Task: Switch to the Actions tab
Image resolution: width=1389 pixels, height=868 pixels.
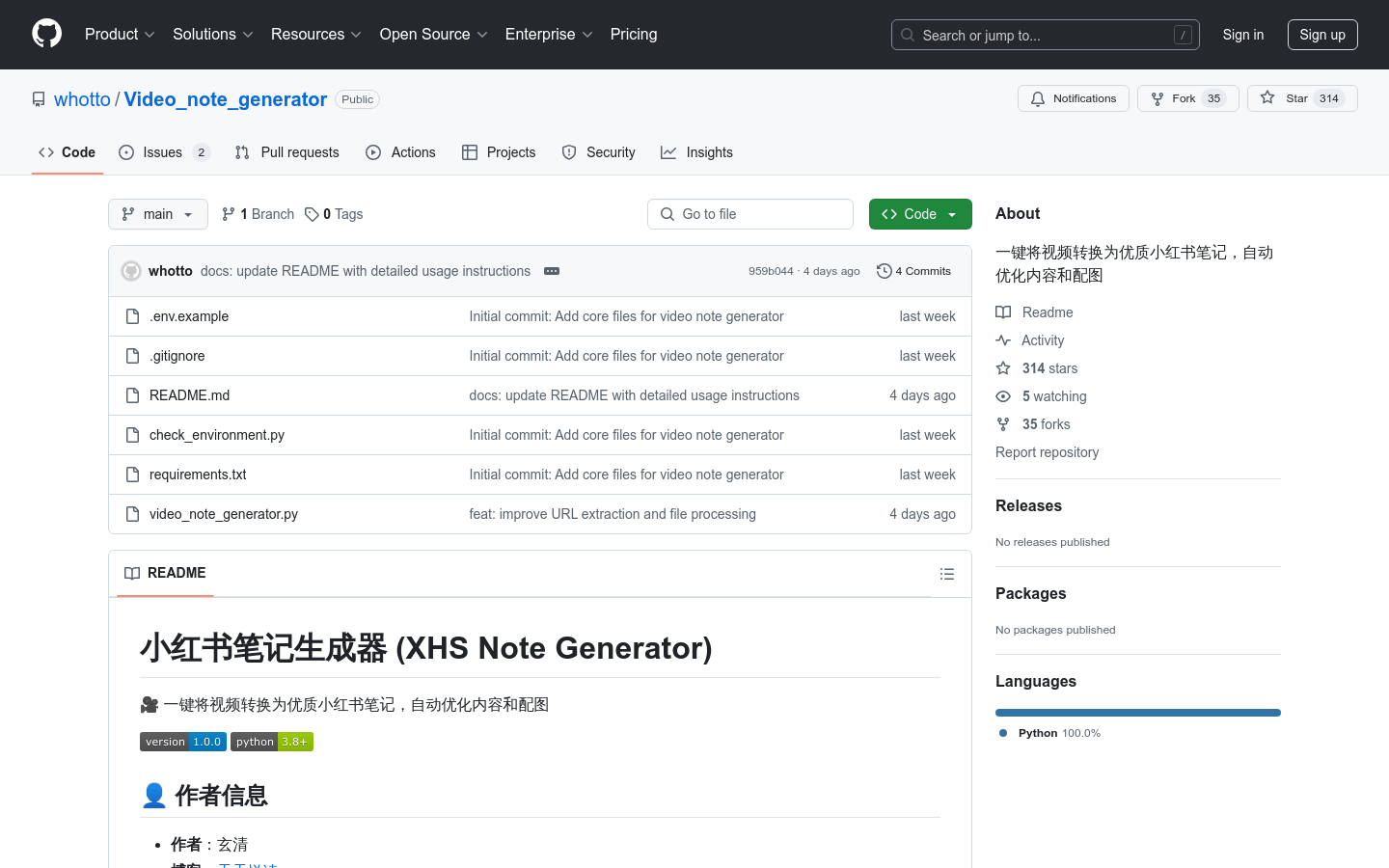Action: coord(400,152)
